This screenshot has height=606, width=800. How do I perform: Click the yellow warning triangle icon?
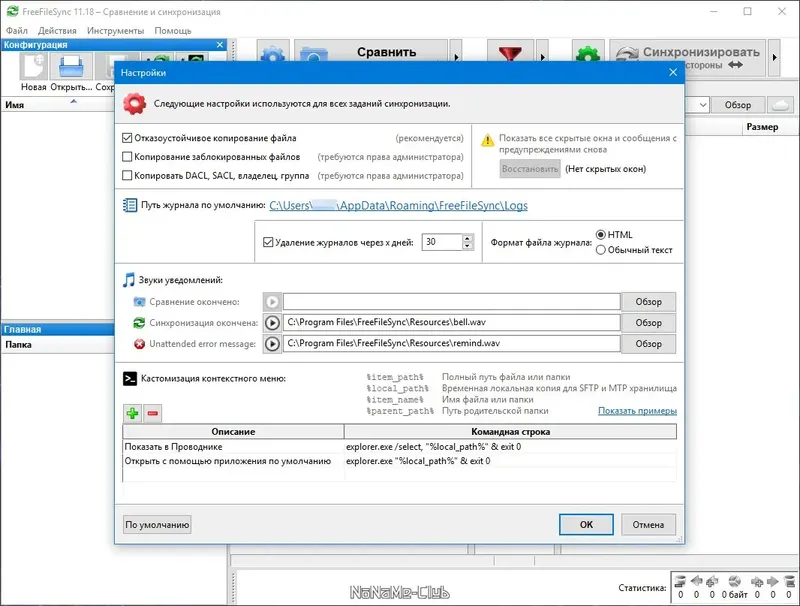pyautogui.click(x=488, y=139)
